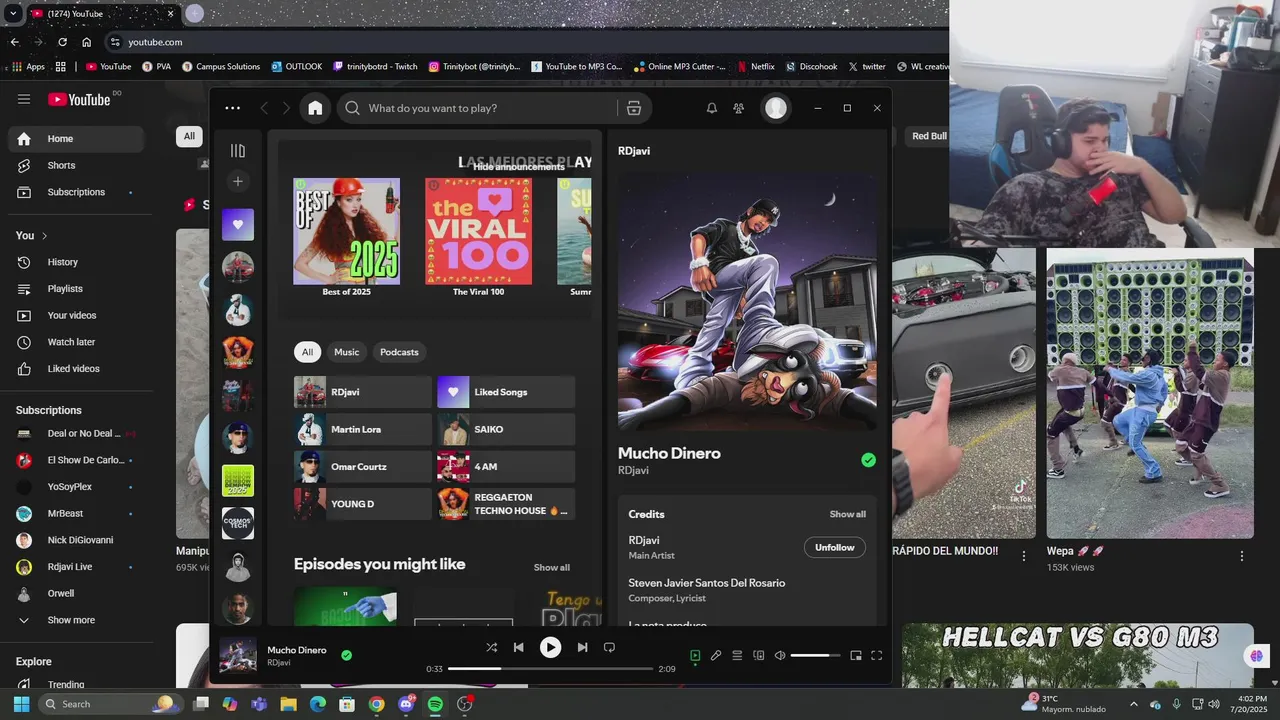This screenshot has width=1280, height=720.
Task: Open the Spotify profile avatar
Action: [x=776, y=108]
